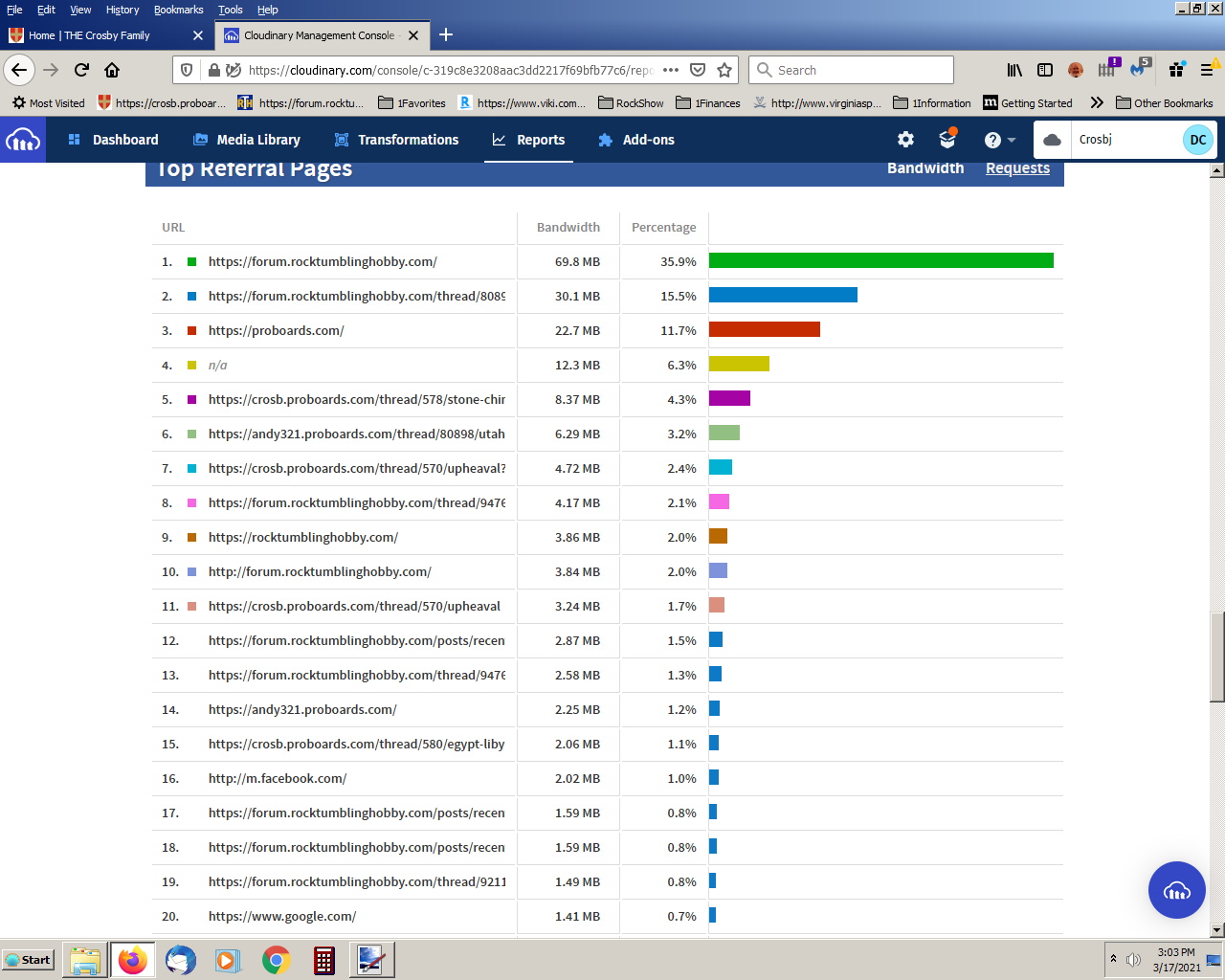Image resolution: width=1225 pixels, height=980 pixels.
Task: Click the floating cloud upload button
Action: coord(1177,890)
